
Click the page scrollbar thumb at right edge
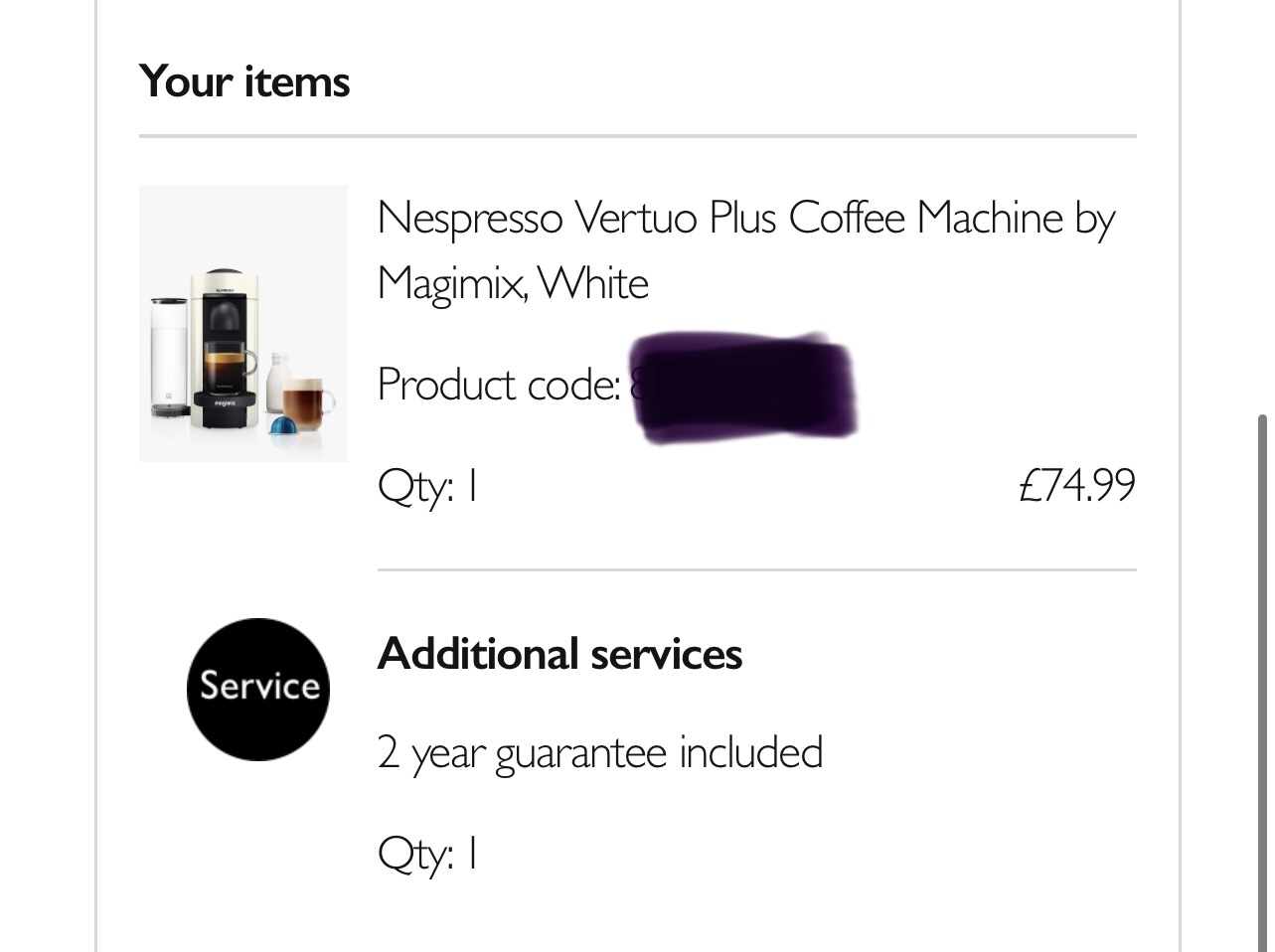pyautogui.click(x=1263, y=683)
